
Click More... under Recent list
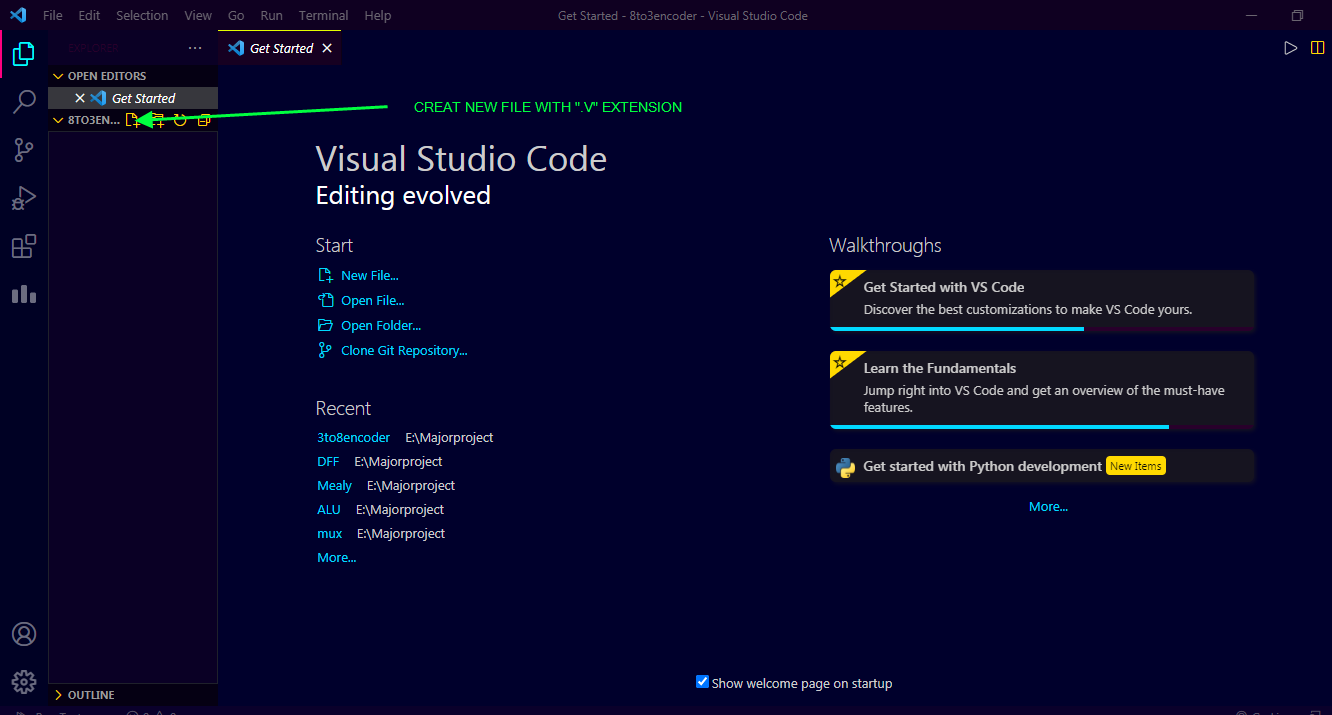tap(337, 557)
